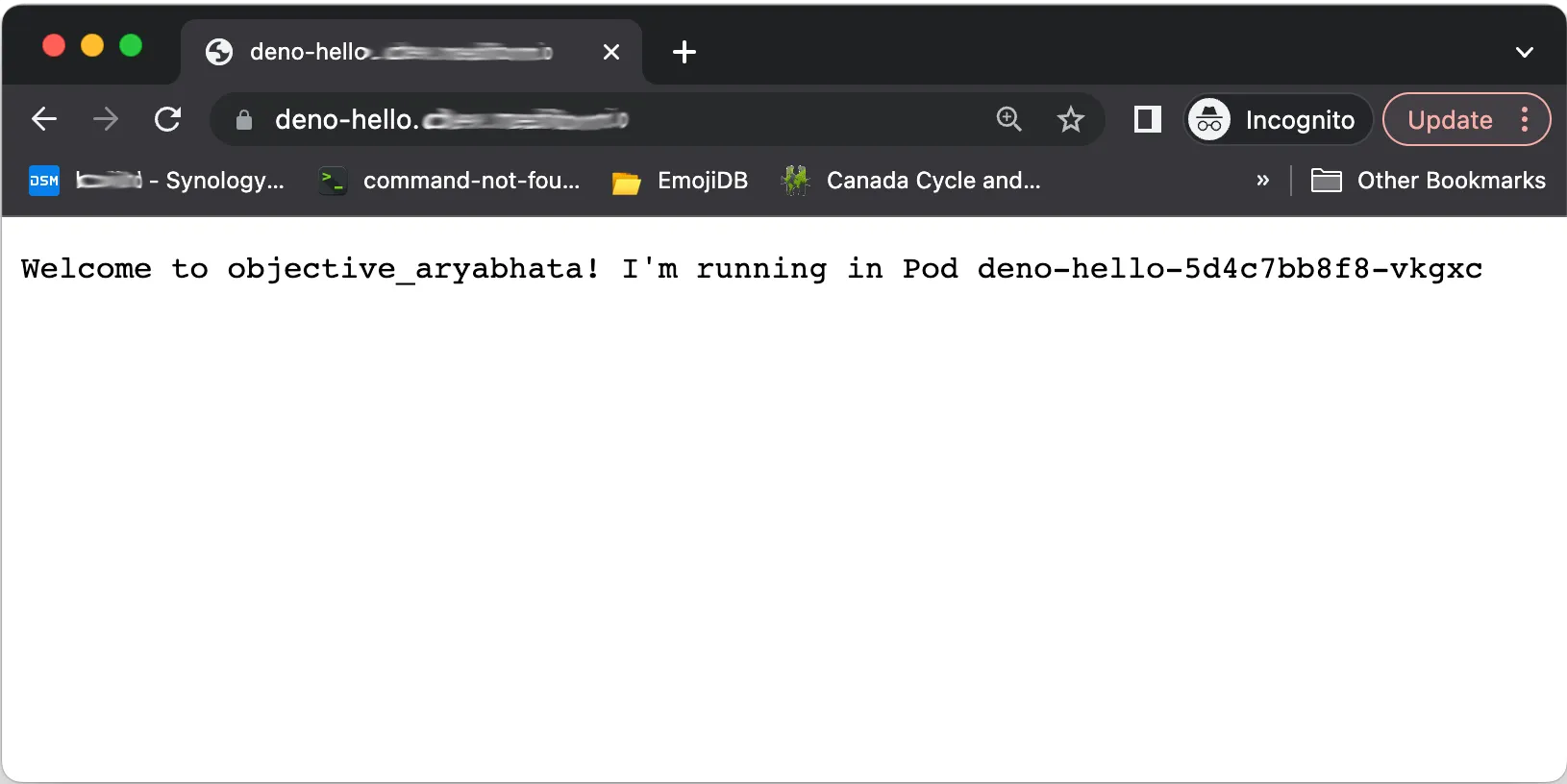Click the yellow macOS minimize button
The height and width of the screenshot is (784, 1567).
pos(92,45)
